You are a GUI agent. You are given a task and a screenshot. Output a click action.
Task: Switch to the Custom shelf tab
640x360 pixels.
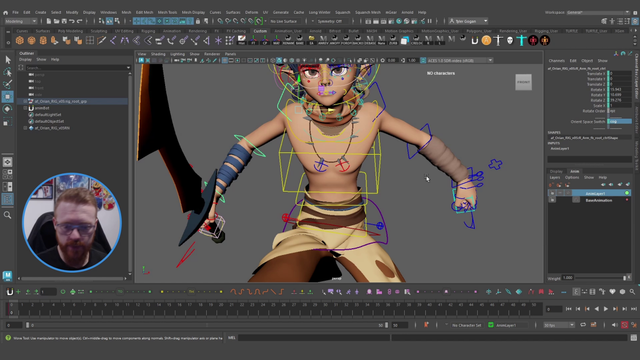pyautogui.click(x=260, y=31)
